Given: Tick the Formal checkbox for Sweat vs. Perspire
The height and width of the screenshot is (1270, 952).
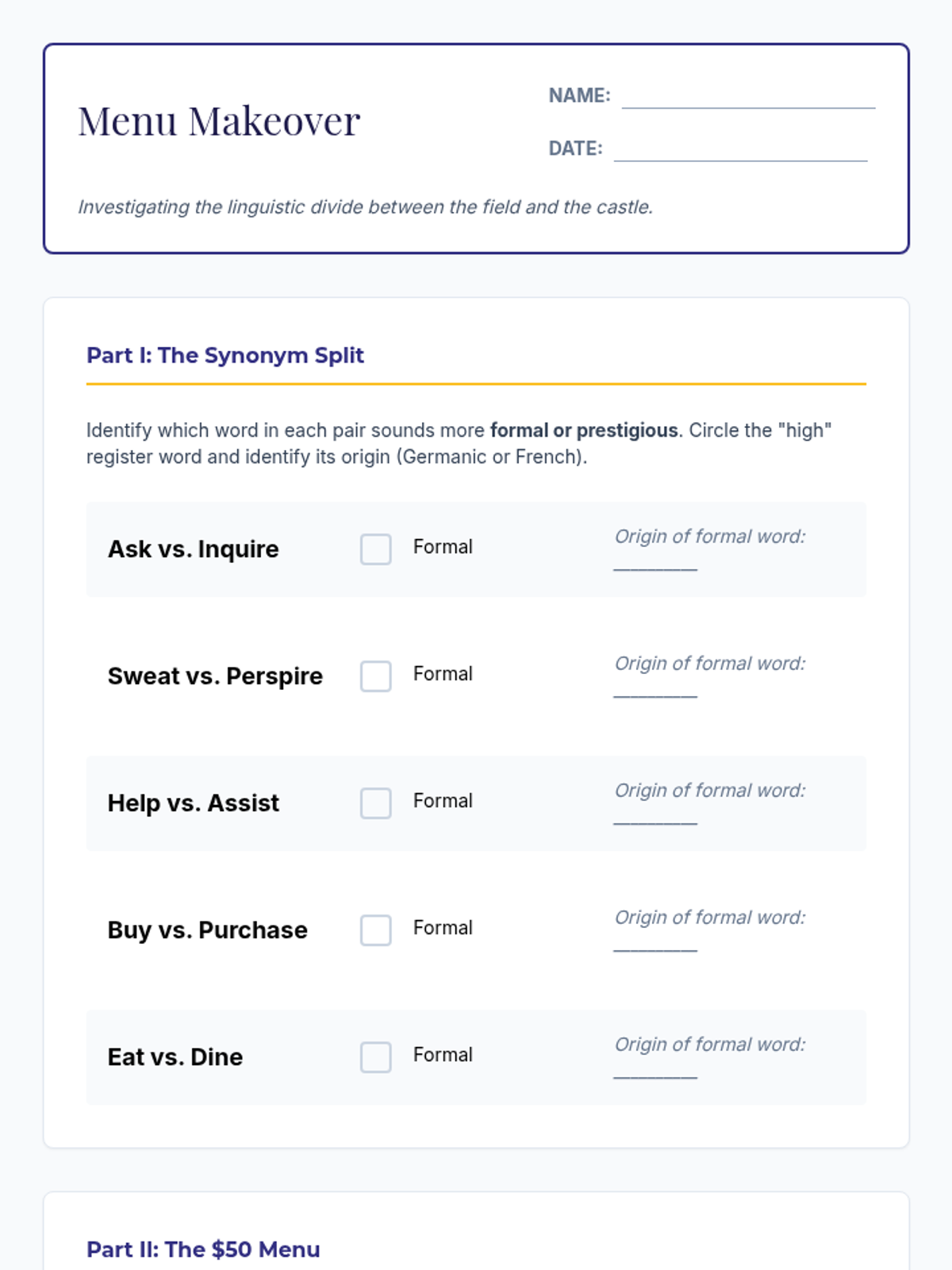Looking at the screenshot, I should point(375,676).
